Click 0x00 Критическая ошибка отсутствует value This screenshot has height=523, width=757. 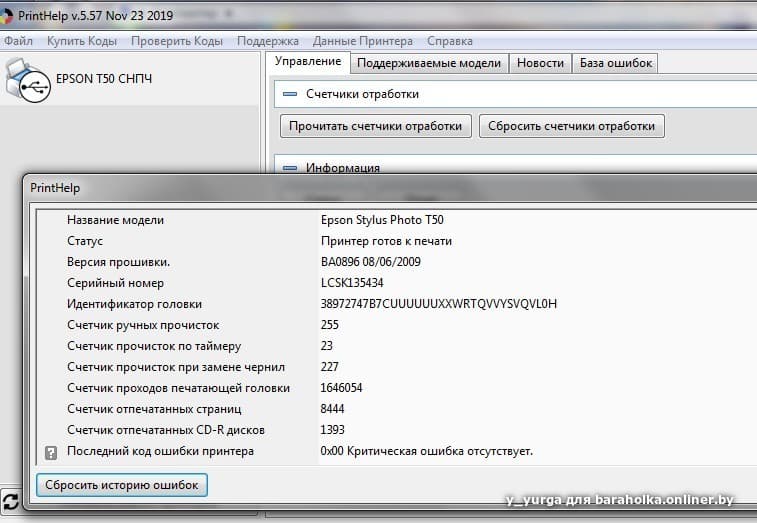pos(427,451)
